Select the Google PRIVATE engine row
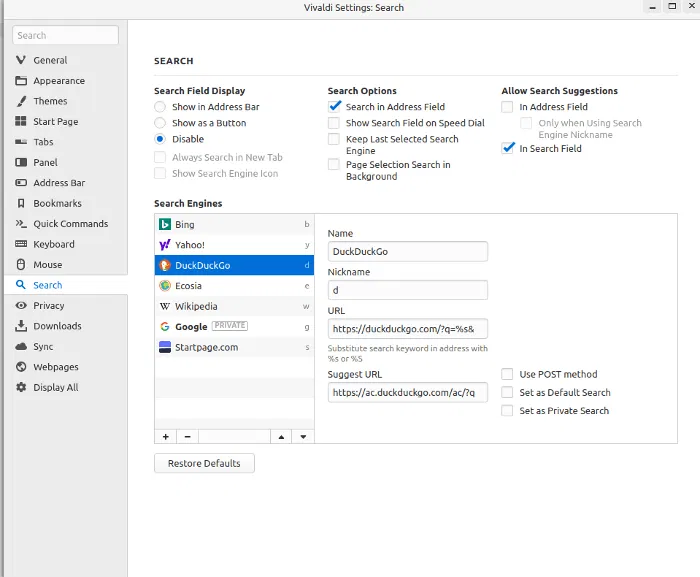Viewport: 700px width, 577px height. [234, 326]
